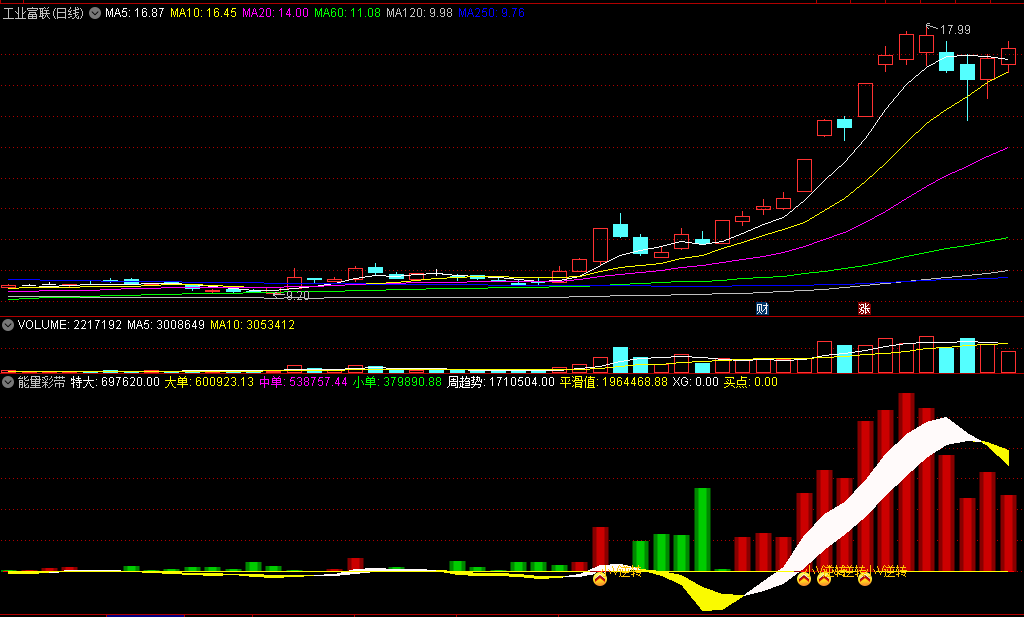Viewport: 1024px width, 617px height.
Task: Click the rightmost yellow up-arrow signal icon
Action: coord(865,578)
